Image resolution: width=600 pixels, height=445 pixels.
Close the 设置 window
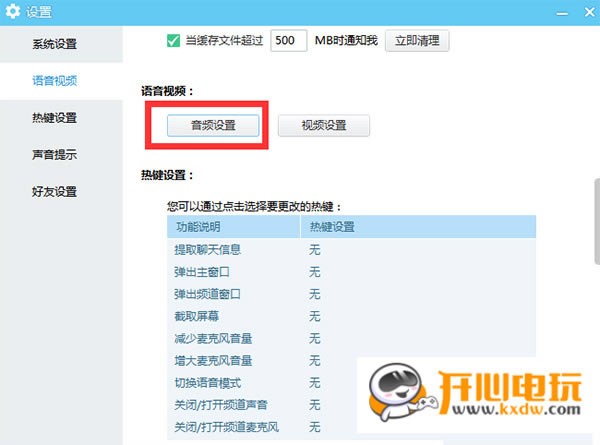[590, 12]
